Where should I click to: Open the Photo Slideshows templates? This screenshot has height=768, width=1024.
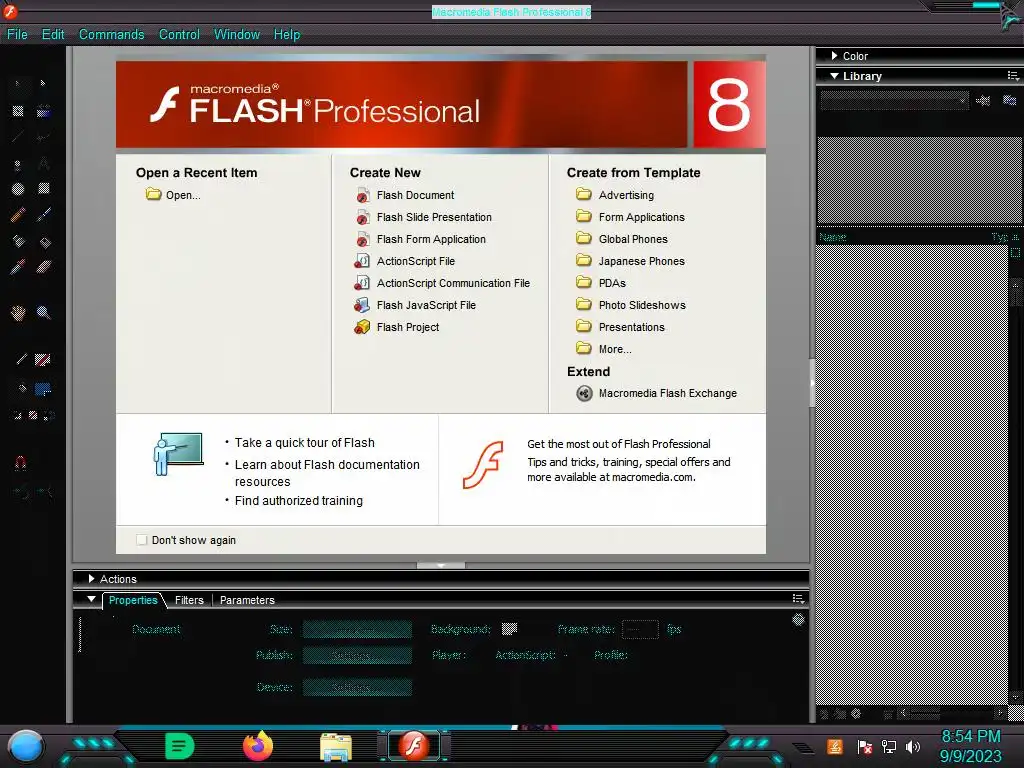[642, 305]
